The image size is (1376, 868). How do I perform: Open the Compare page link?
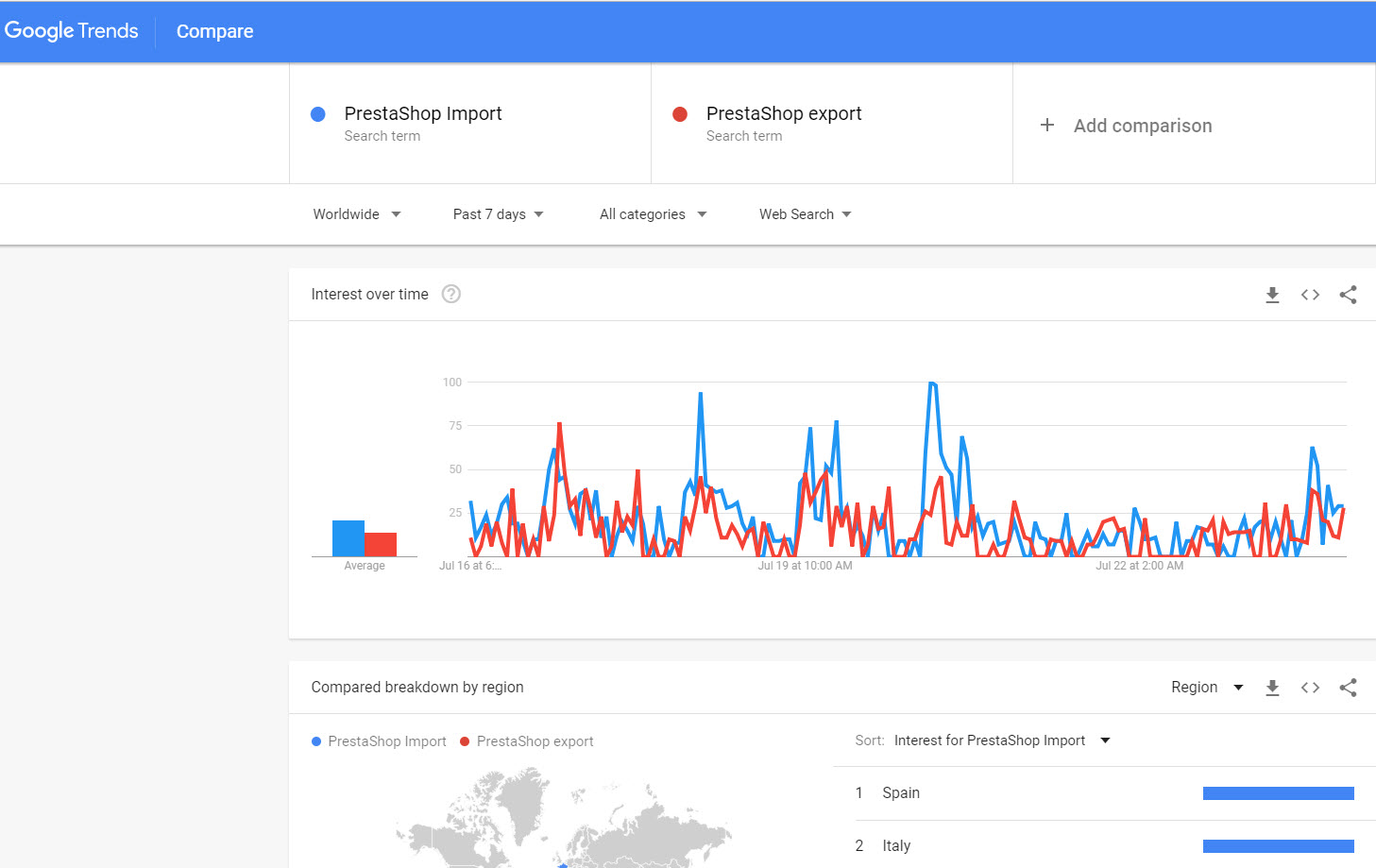coord(214,31)
